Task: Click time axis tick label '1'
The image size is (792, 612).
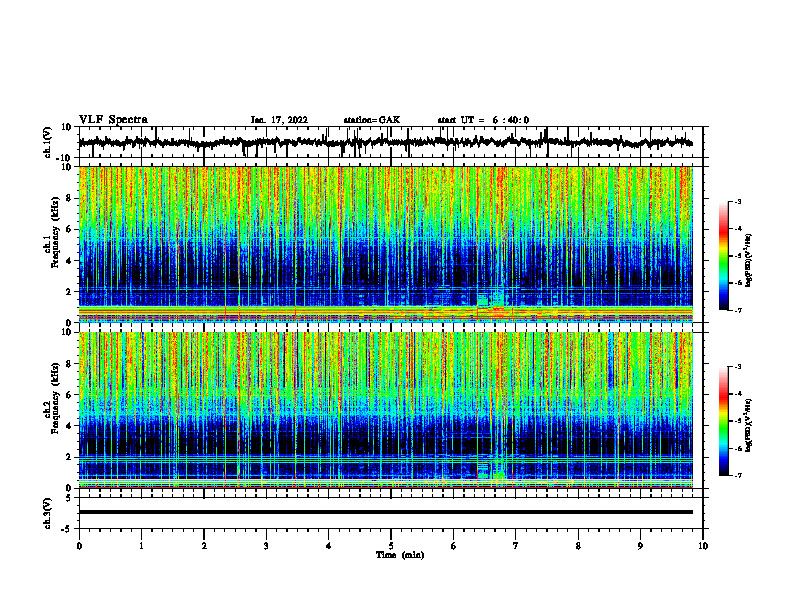Action: point(141,546)
